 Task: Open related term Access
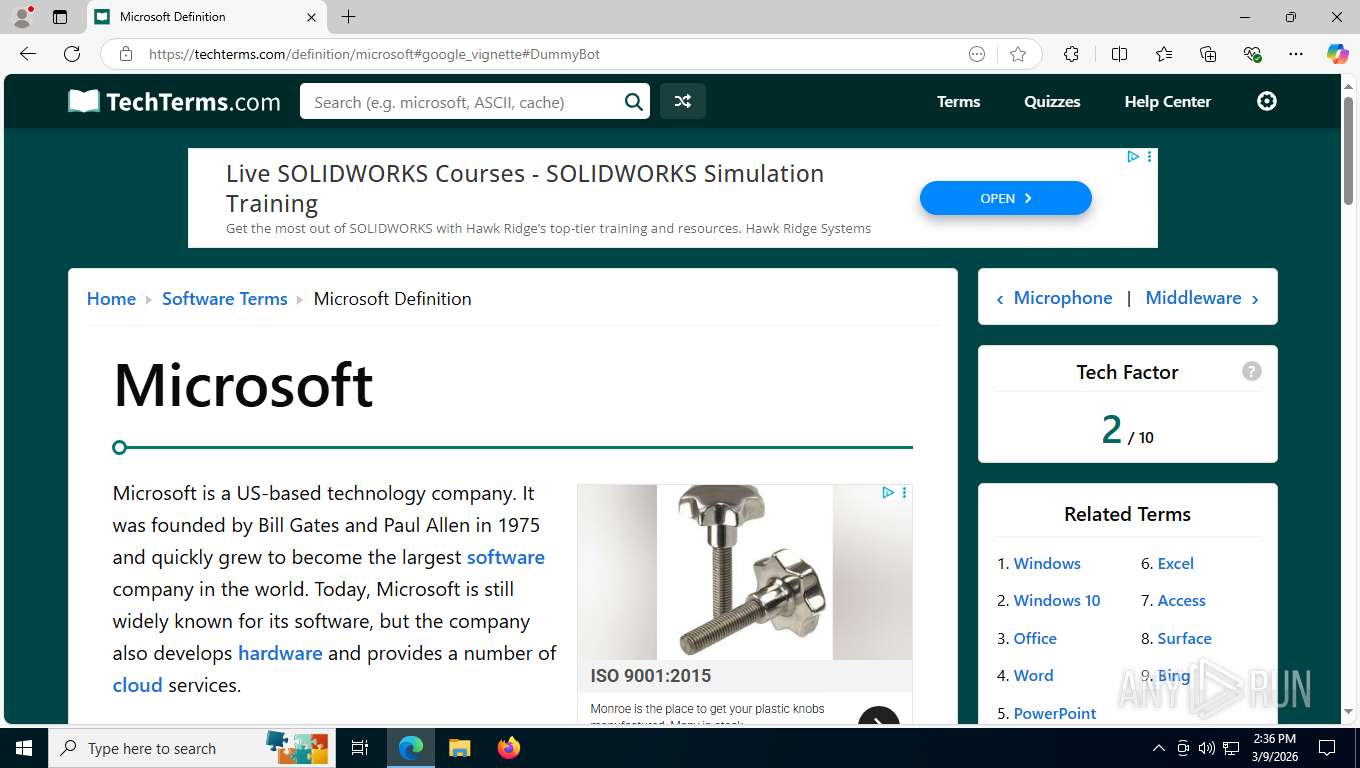pyautogui.click(x=1181, y=600)
